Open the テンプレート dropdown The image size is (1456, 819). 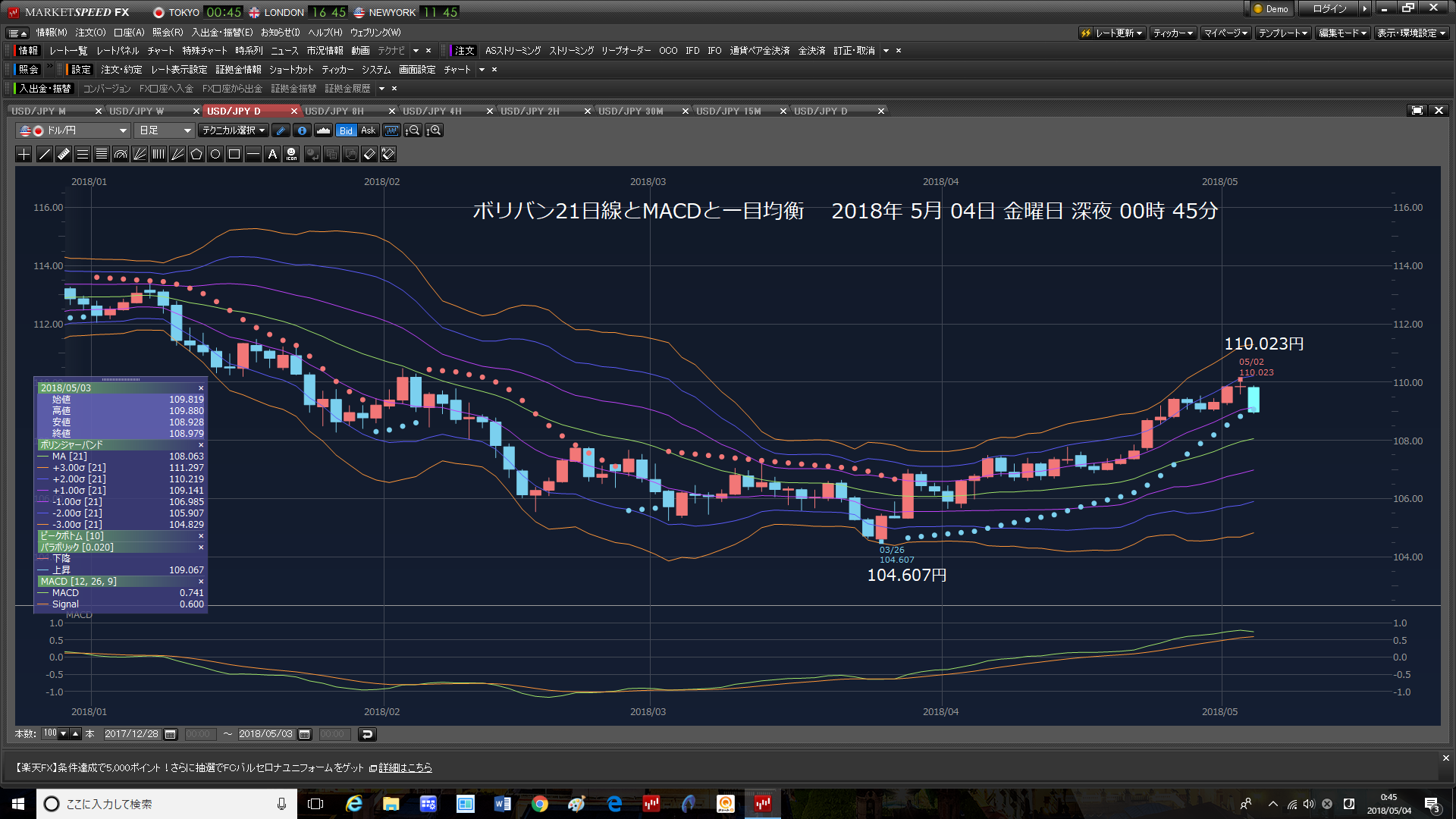1283,33
